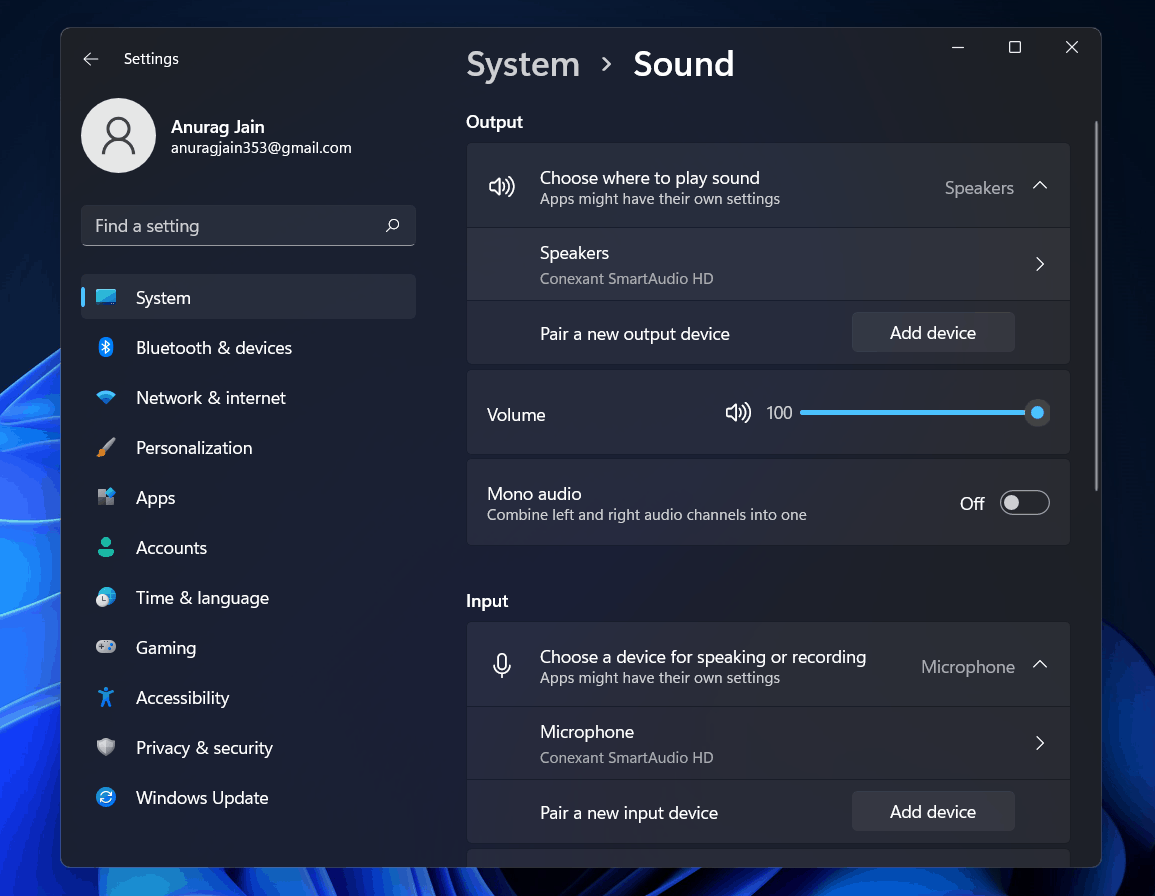Click the Time & language globe icon
The image size is (1155, 896).
coord(106,597)
